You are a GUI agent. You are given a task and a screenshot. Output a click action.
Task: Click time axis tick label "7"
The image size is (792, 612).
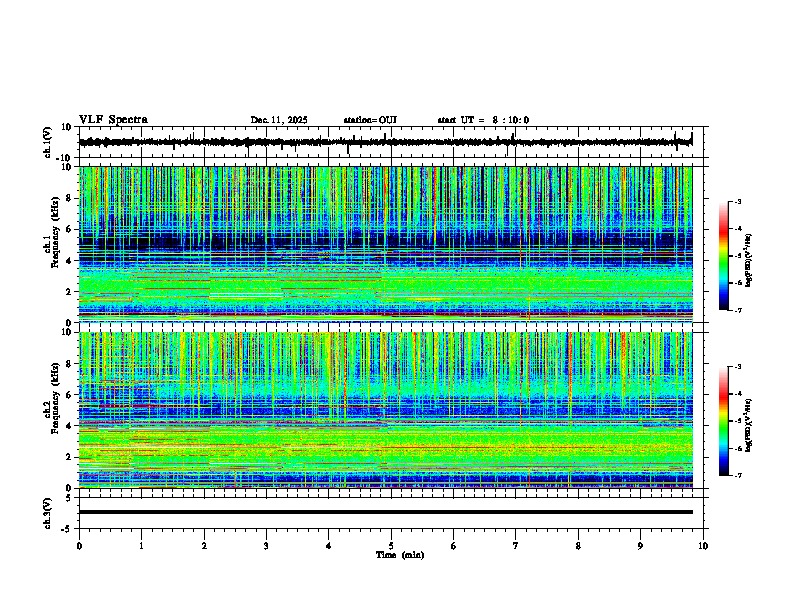tap(516, 546)
